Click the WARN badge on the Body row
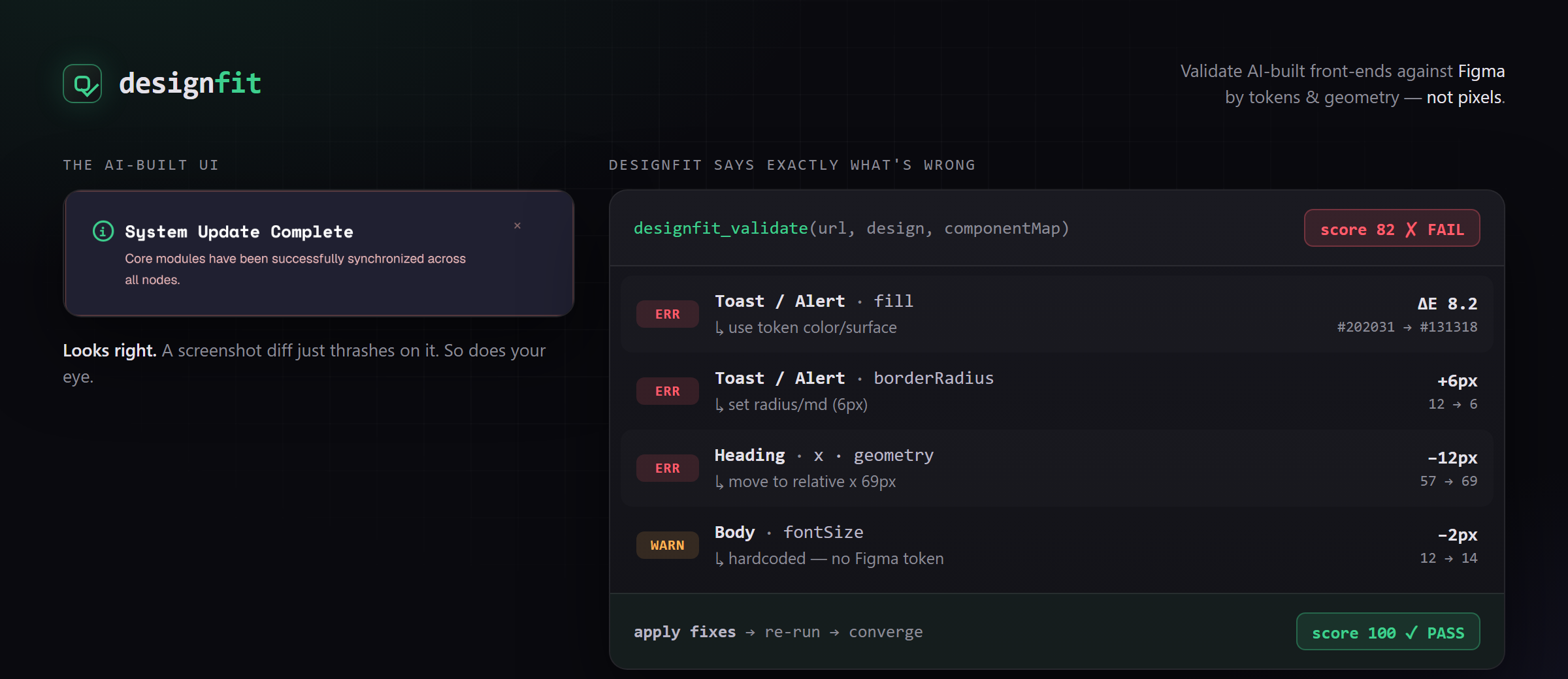This screenshot has height=679, width=1568. click(668, 545)
